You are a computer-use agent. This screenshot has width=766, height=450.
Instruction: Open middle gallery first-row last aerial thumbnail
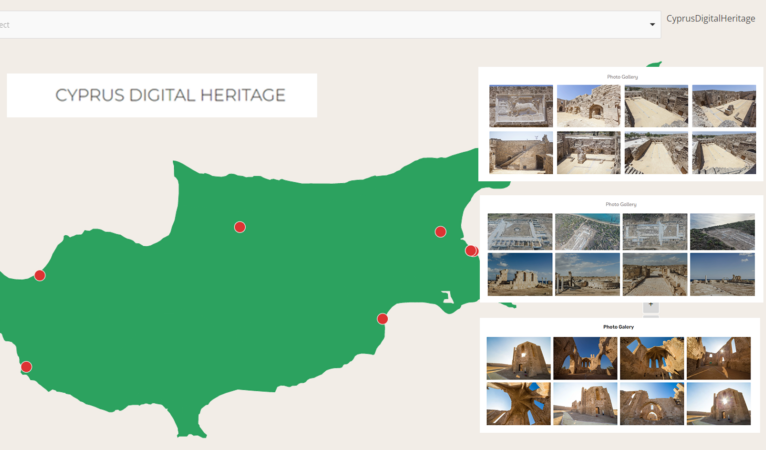[x=723, y=232]
